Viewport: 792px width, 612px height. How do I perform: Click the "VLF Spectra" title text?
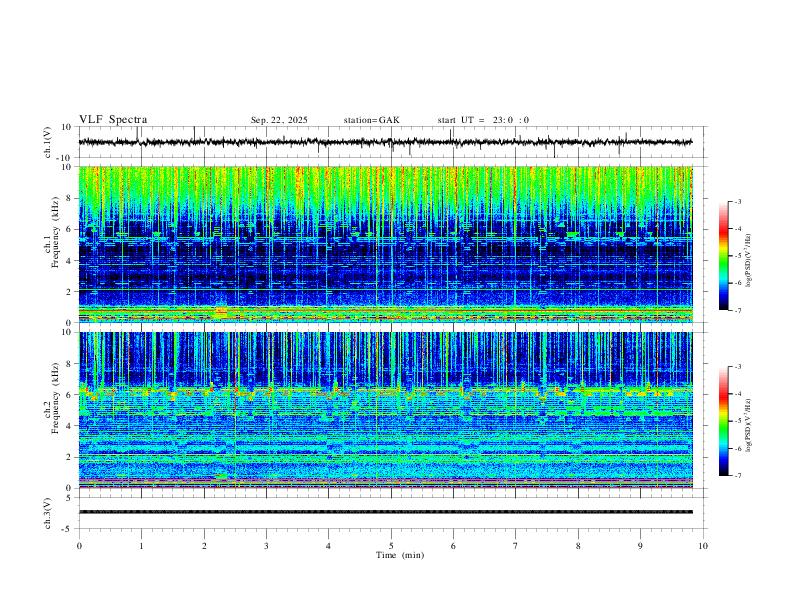(113, 120)
